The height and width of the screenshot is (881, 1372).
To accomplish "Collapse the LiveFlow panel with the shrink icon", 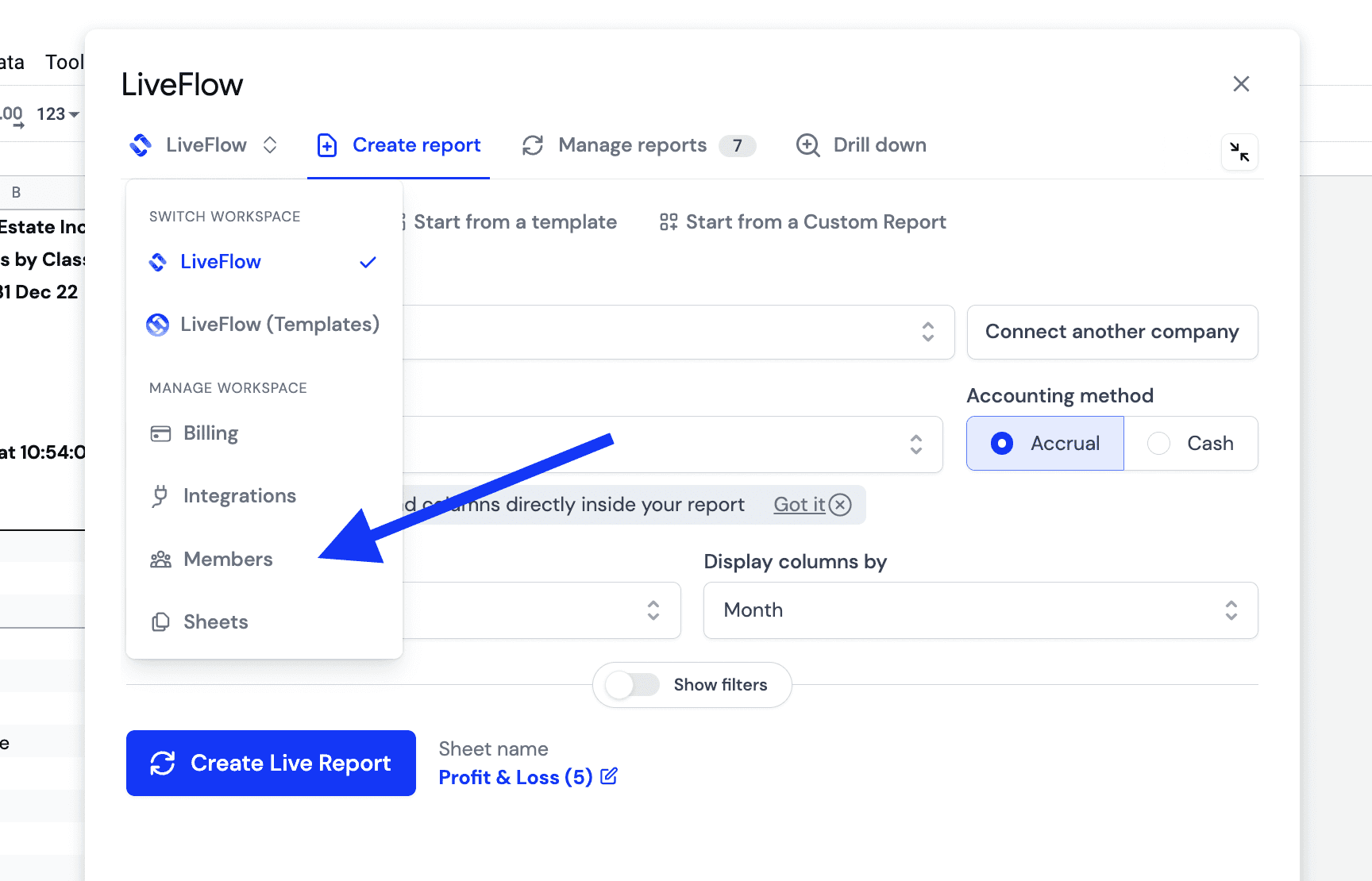I will coord(1239,152).
